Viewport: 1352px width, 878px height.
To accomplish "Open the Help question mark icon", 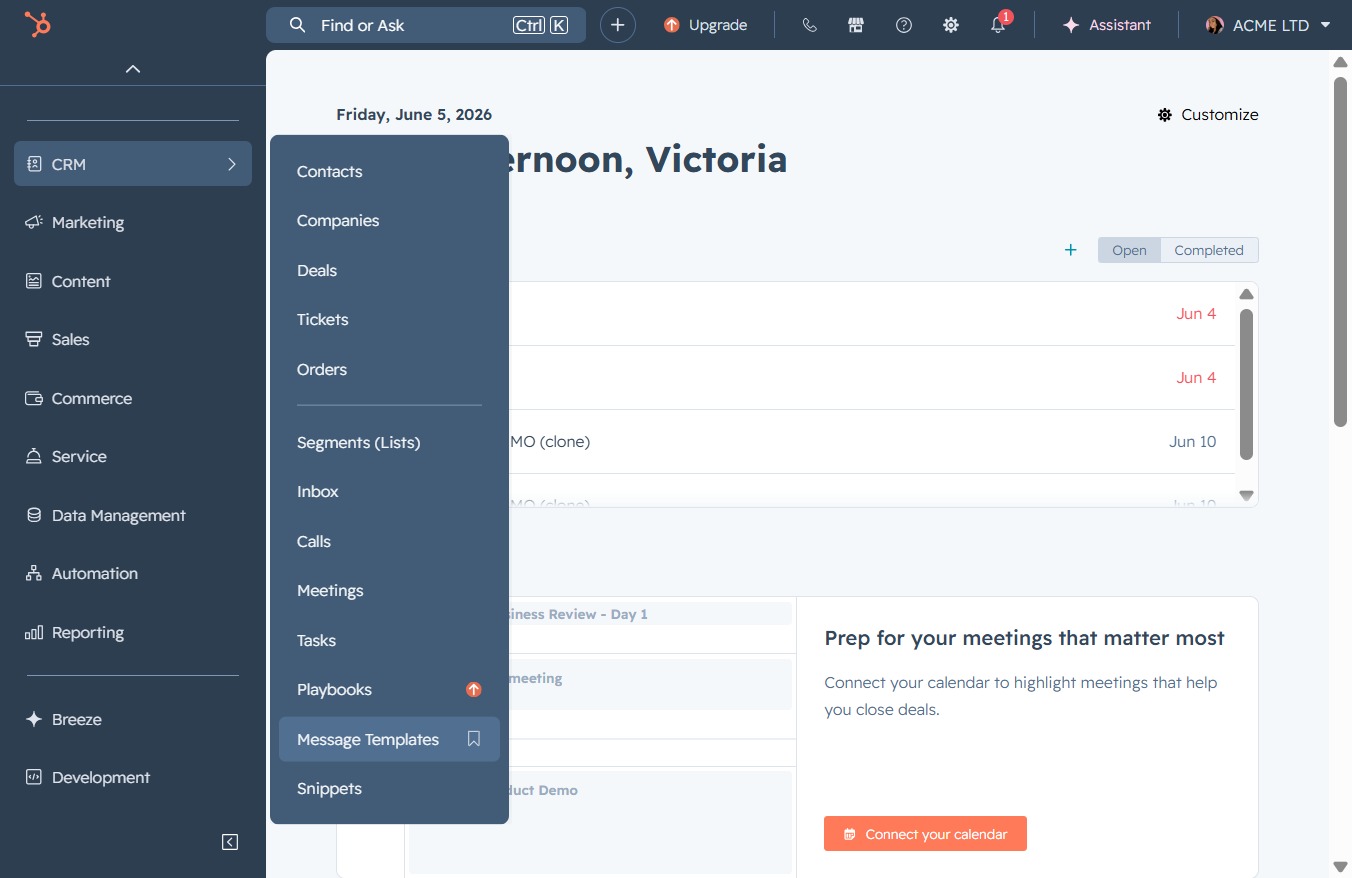I will [x=904, y=25].
